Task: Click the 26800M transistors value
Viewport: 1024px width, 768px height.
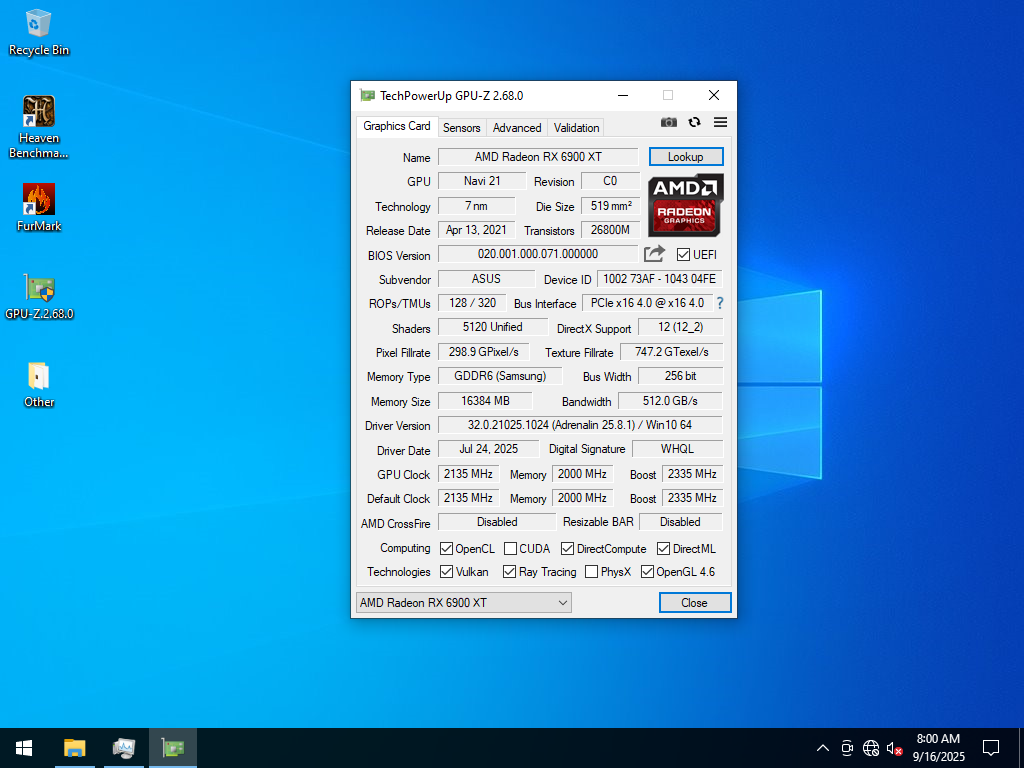Action: 610,230
